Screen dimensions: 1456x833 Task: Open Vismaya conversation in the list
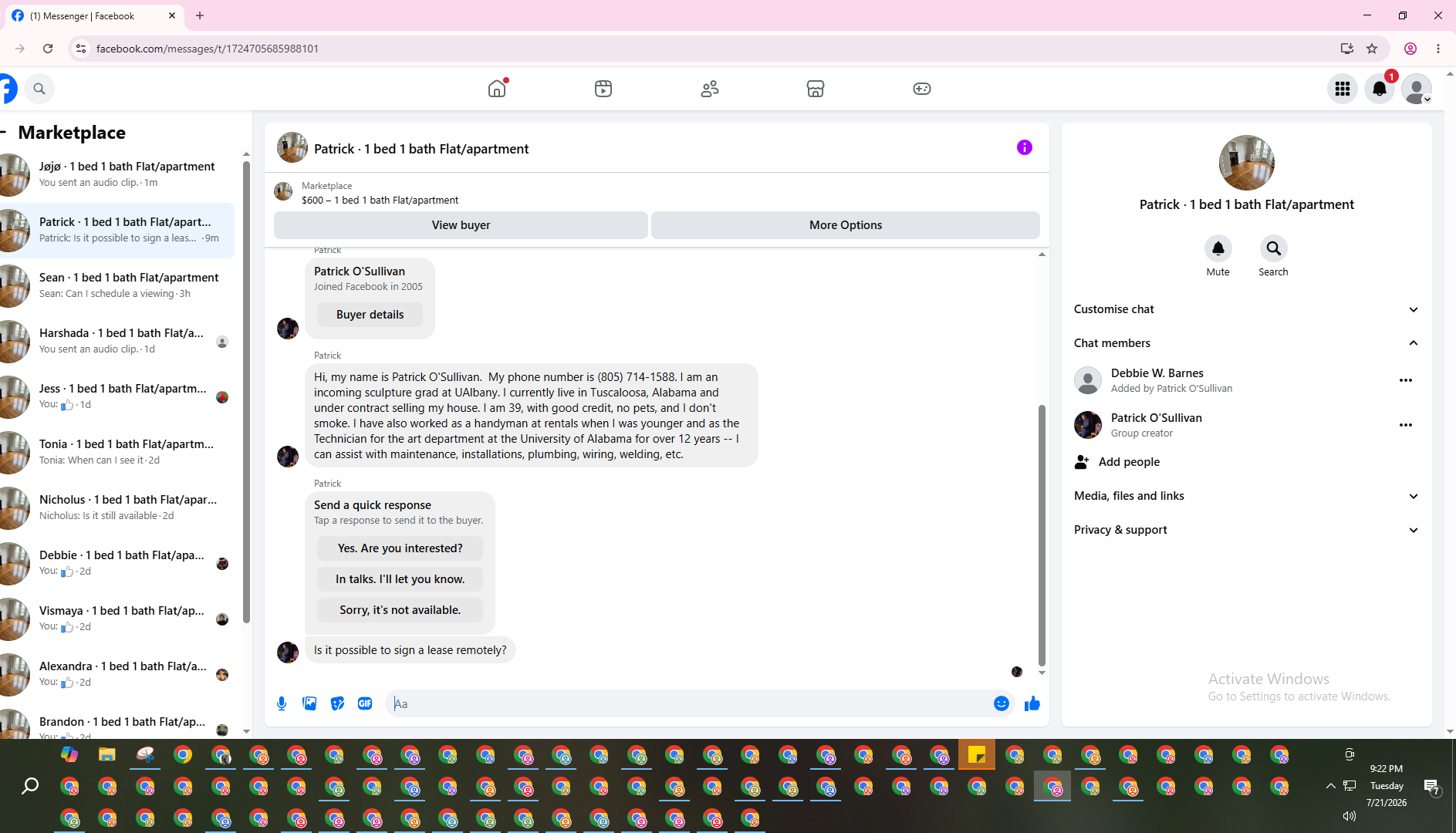pos(117,619)
